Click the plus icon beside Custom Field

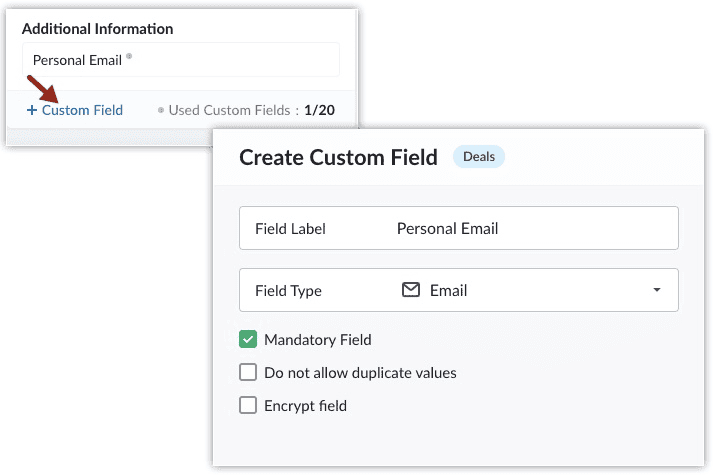click(32, 110)
